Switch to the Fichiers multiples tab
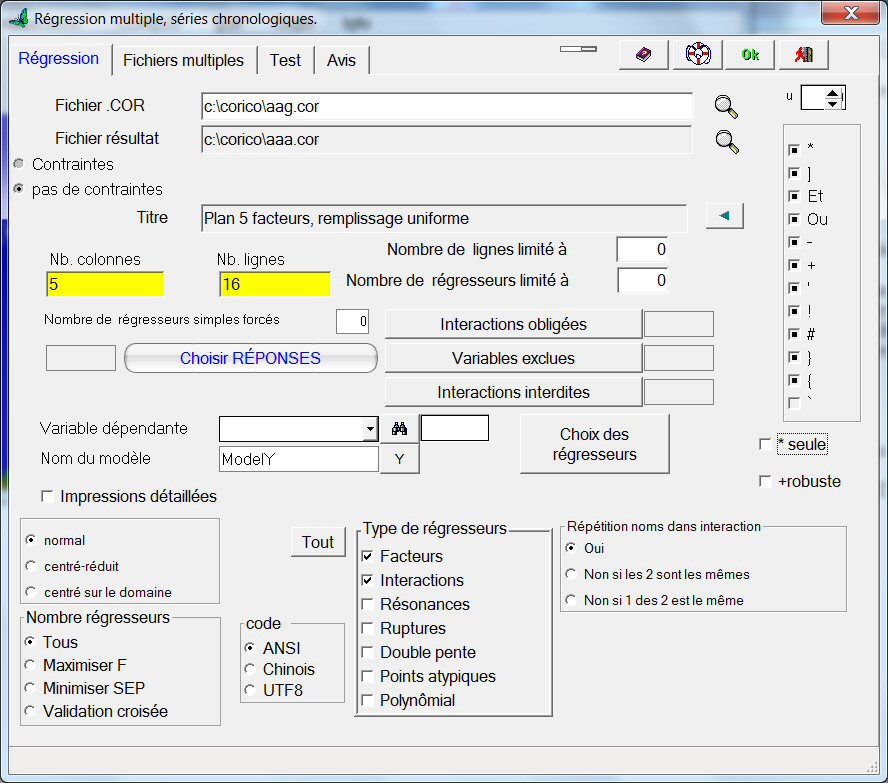Screen dimensions: 888x783 click(183, 60)
